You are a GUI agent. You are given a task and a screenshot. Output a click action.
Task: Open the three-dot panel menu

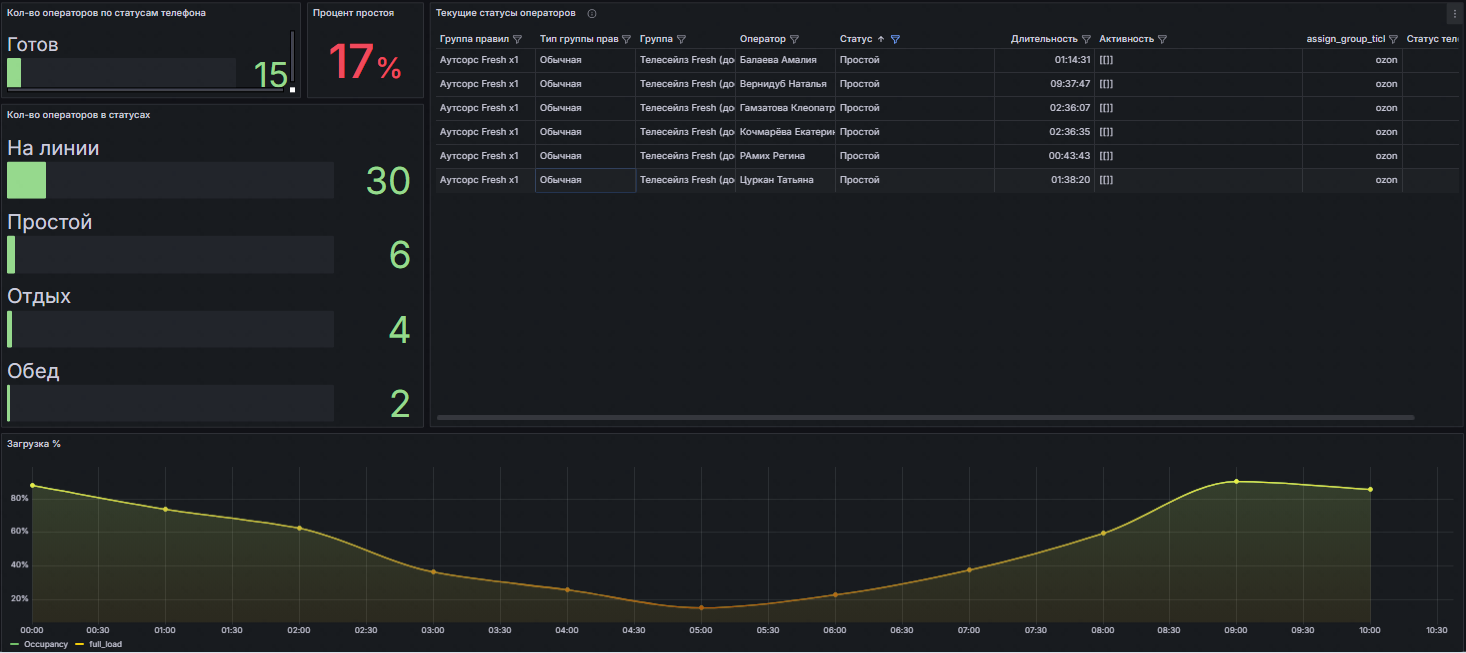1454,13
